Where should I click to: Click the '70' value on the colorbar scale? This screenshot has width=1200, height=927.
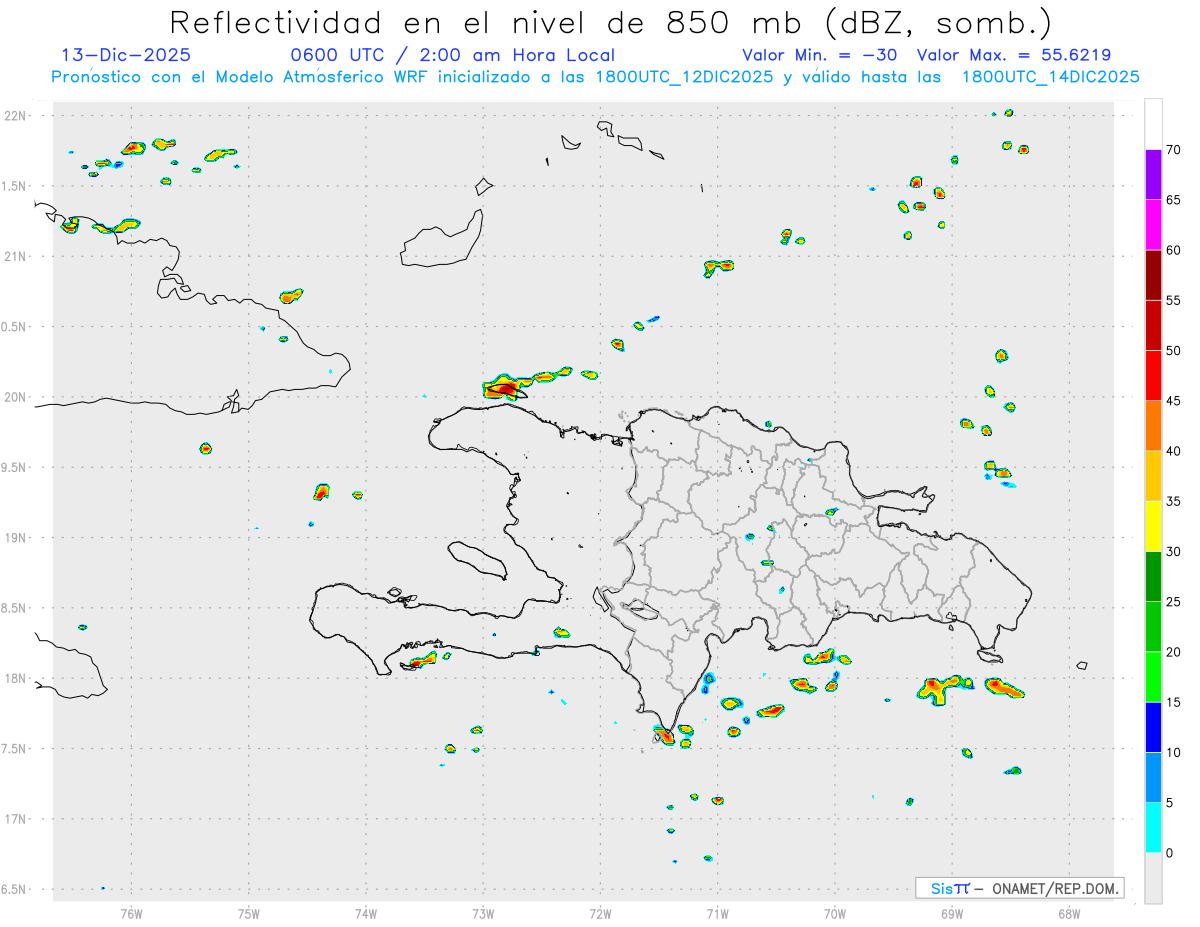point(1173,150)
